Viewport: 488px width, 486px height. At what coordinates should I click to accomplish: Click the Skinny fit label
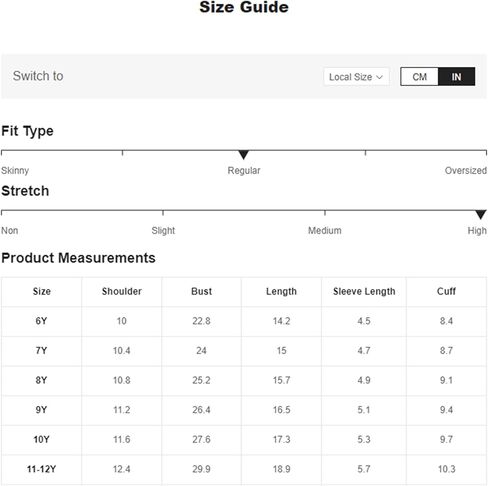point(15,170)
